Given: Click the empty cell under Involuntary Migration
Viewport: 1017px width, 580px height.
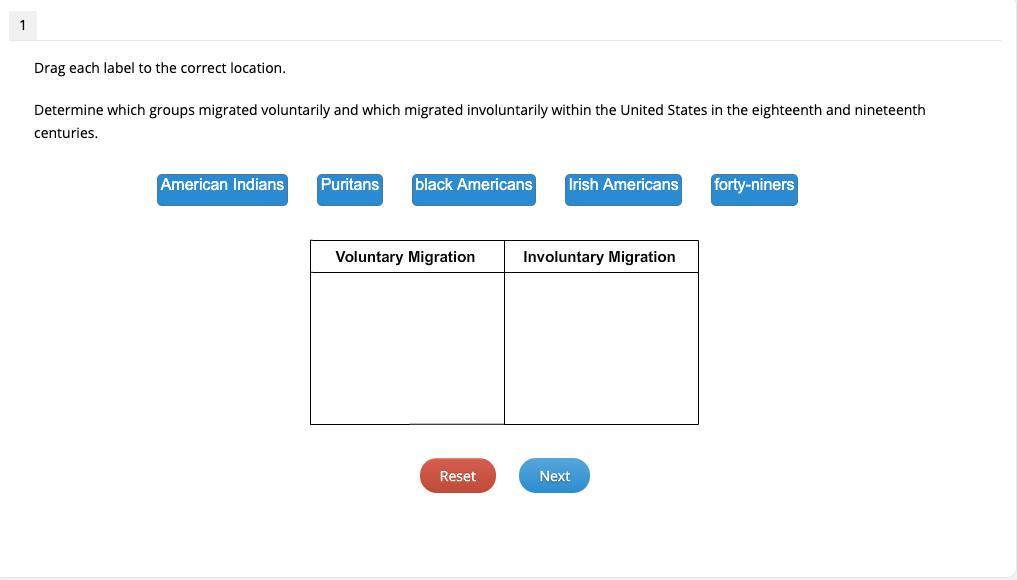Looking at the screenshot, I should click(x=601, y=348).
